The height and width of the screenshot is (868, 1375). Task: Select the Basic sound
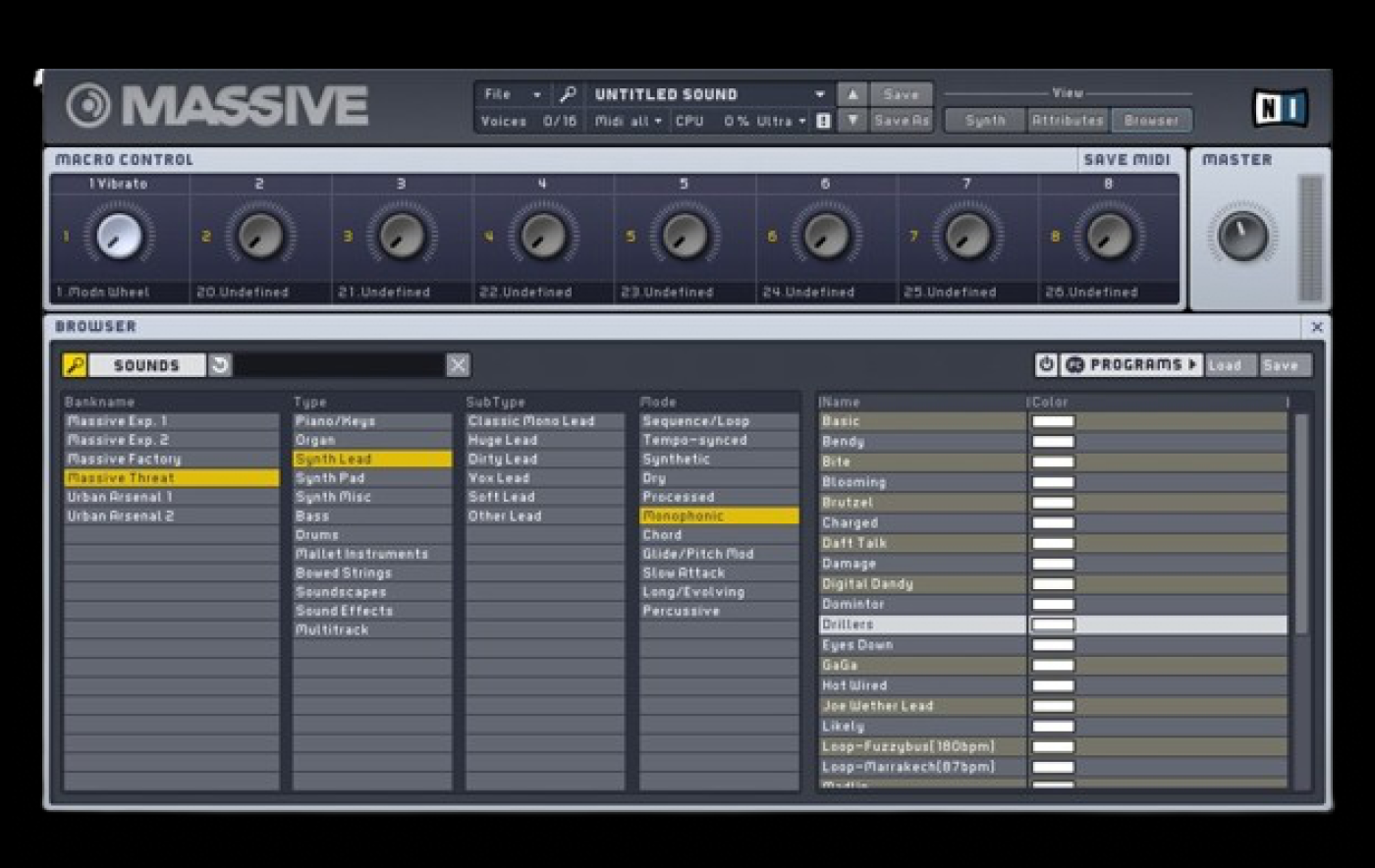[x=922, y=421]
